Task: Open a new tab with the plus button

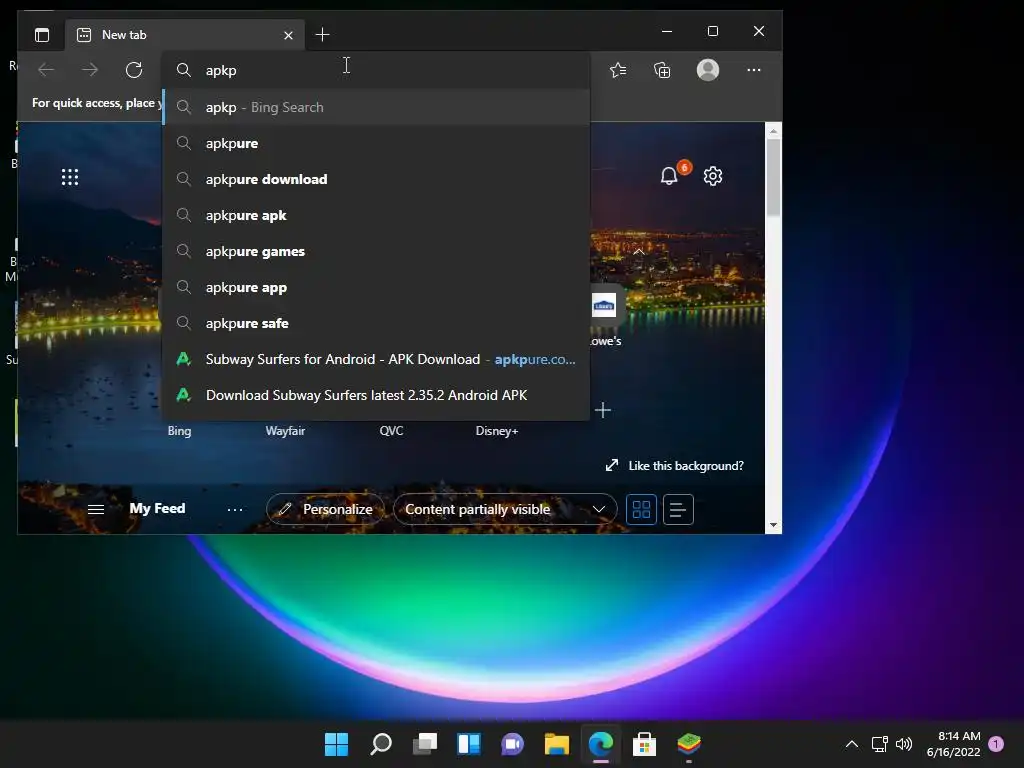Action: click(x=322, y=35)
